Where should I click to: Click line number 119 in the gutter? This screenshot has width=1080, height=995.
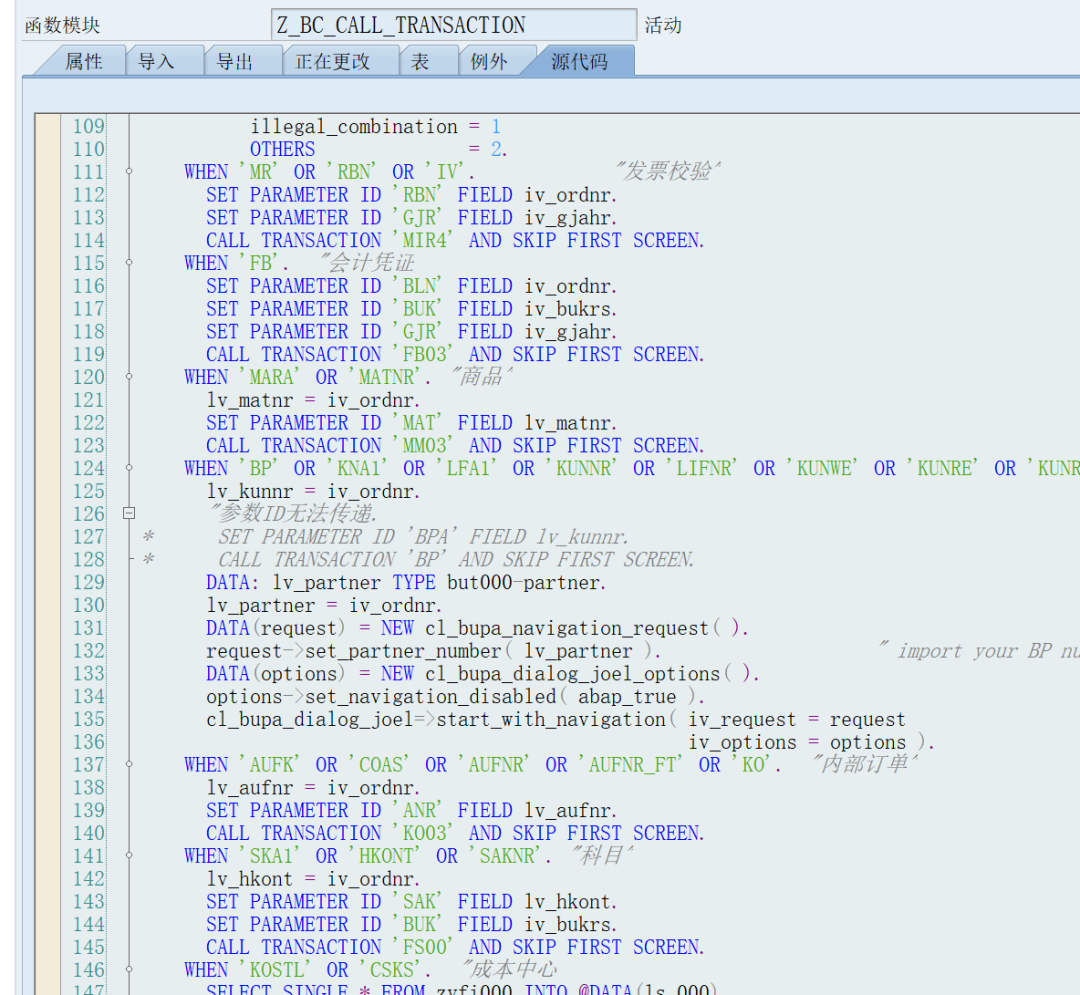(89, 354)
